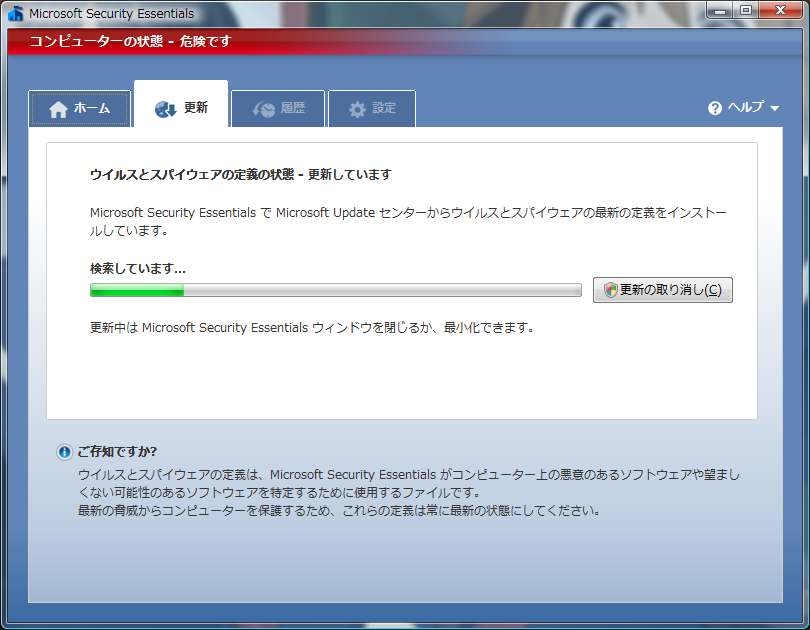810x630 pixels.
Task: Expand the ヘルプ dropdown arrow
Action: coord(774,108)
